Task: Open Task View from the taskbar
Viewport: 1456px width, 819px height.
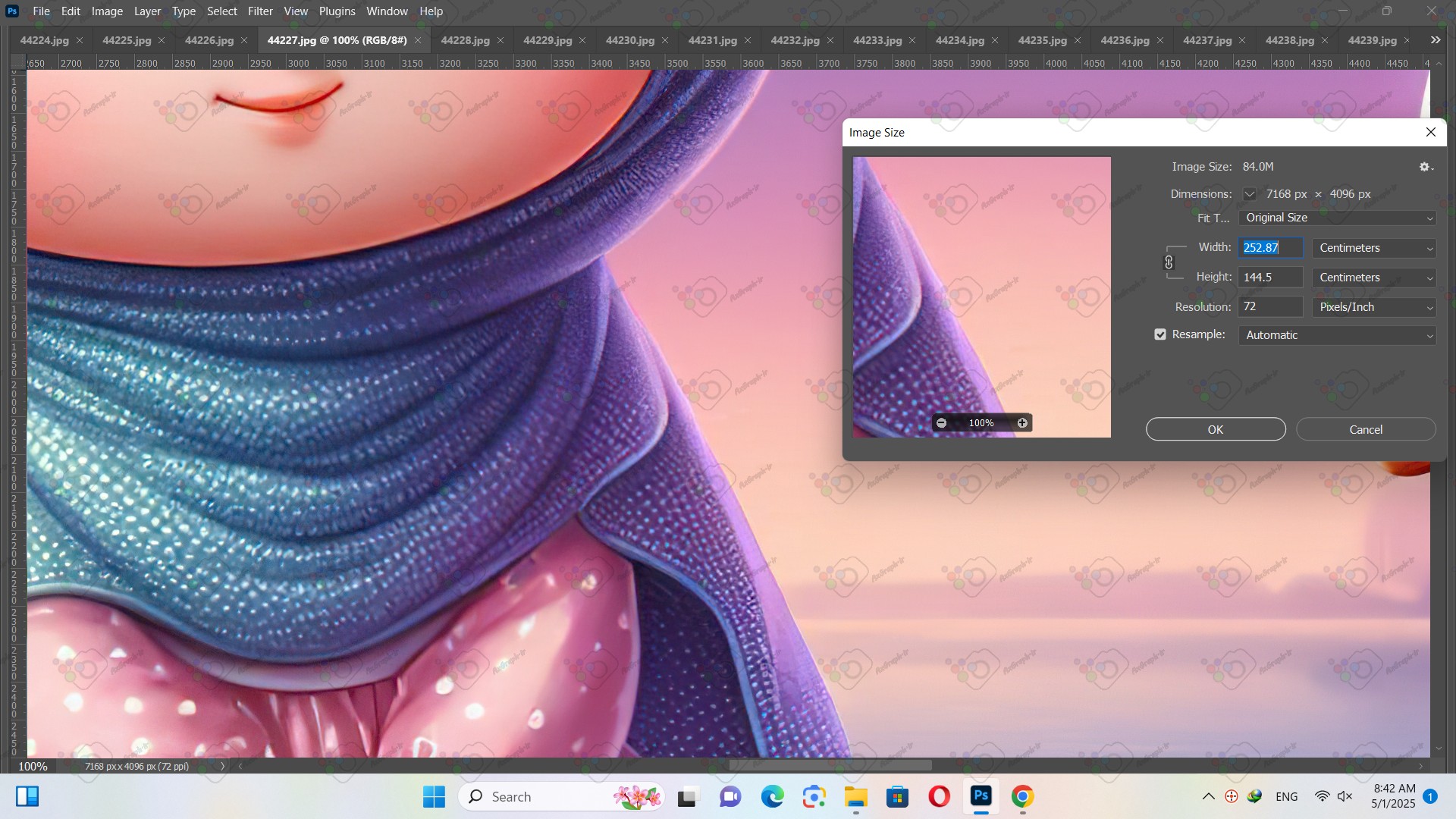Action: point(687,796)
